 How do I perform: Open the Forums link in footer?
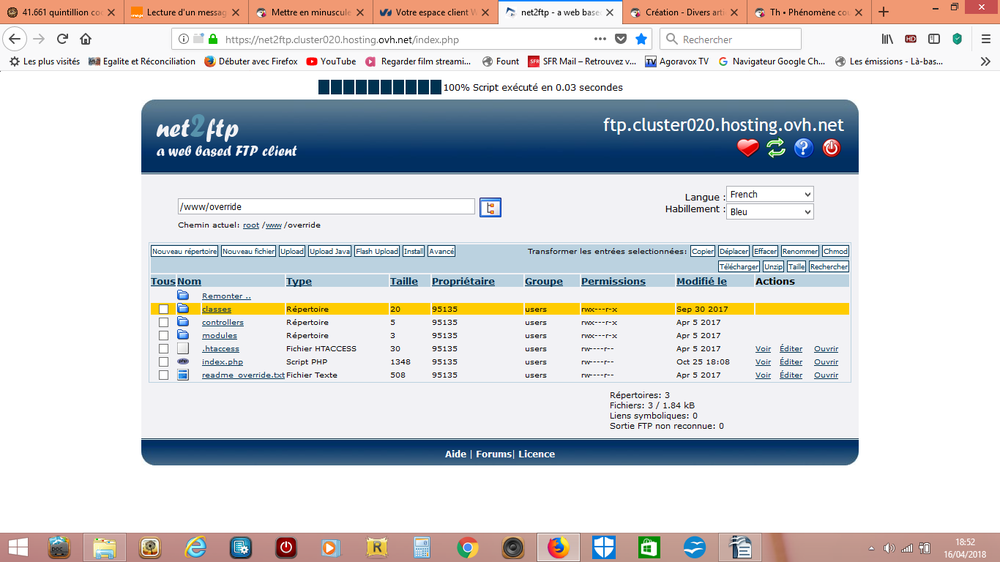(x=493, y=454)
